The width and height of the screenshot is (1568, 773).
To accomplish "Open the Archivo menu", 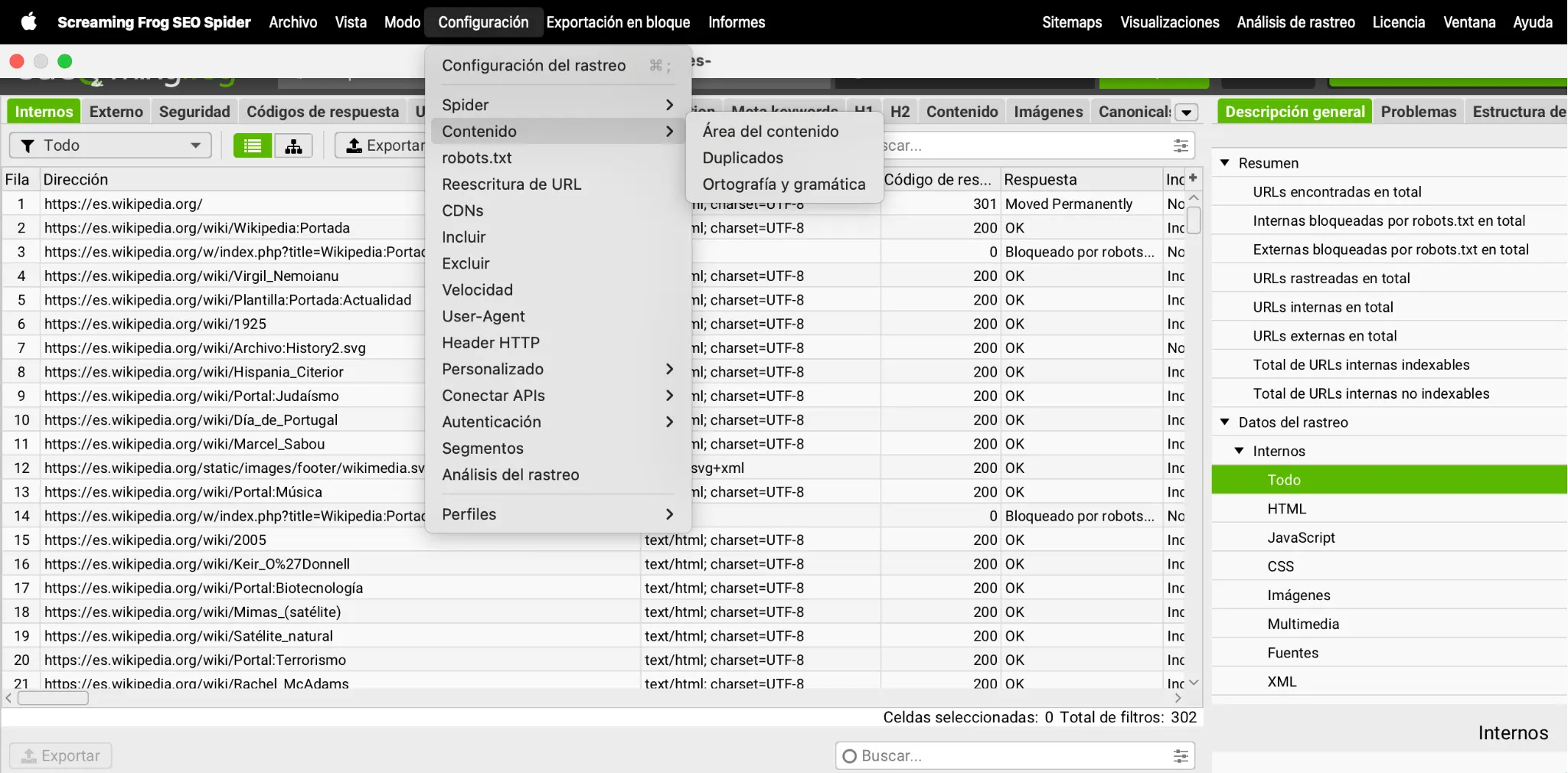I will point(293,22).
